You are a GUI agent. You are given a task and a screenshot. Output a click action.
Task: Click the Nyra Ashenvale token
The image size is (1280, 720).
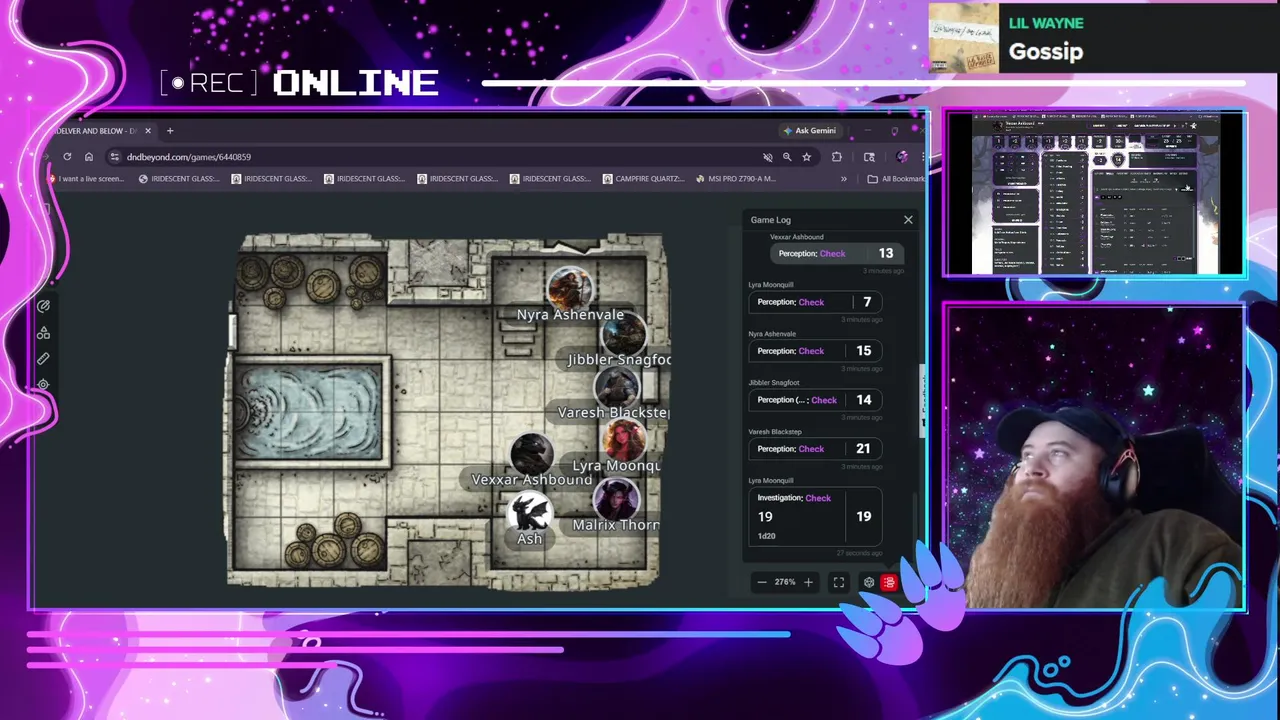click(x=570, y=288)
